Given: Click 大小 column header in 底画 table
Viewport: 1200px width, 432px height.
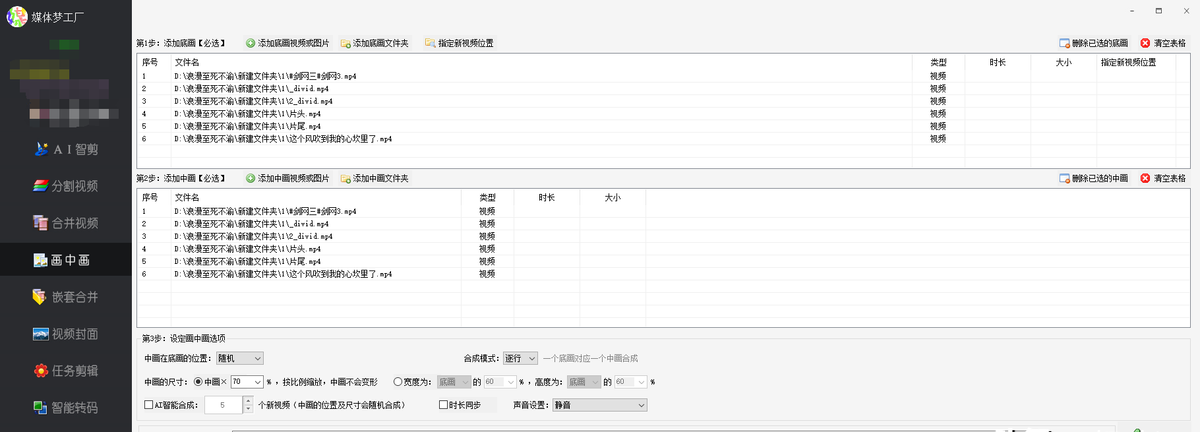Looking at the screenshot, I should pos(1063,62).
